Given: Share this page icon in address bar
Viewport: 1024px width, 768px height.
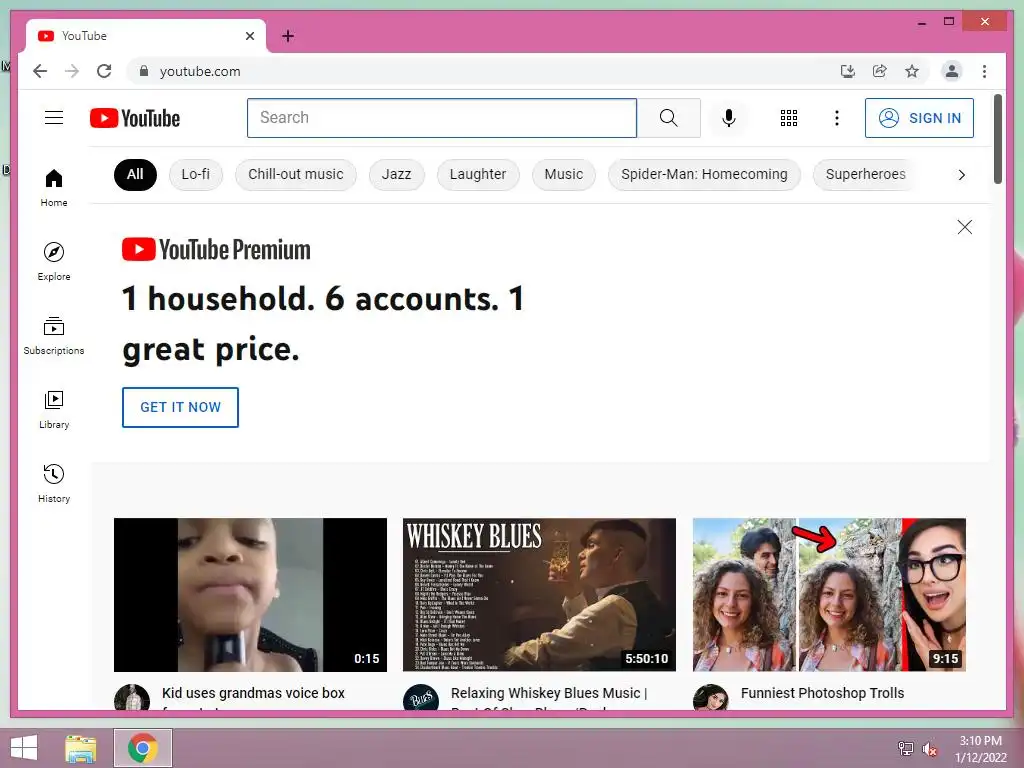Looking at the screenshot, I should (879, 71).
